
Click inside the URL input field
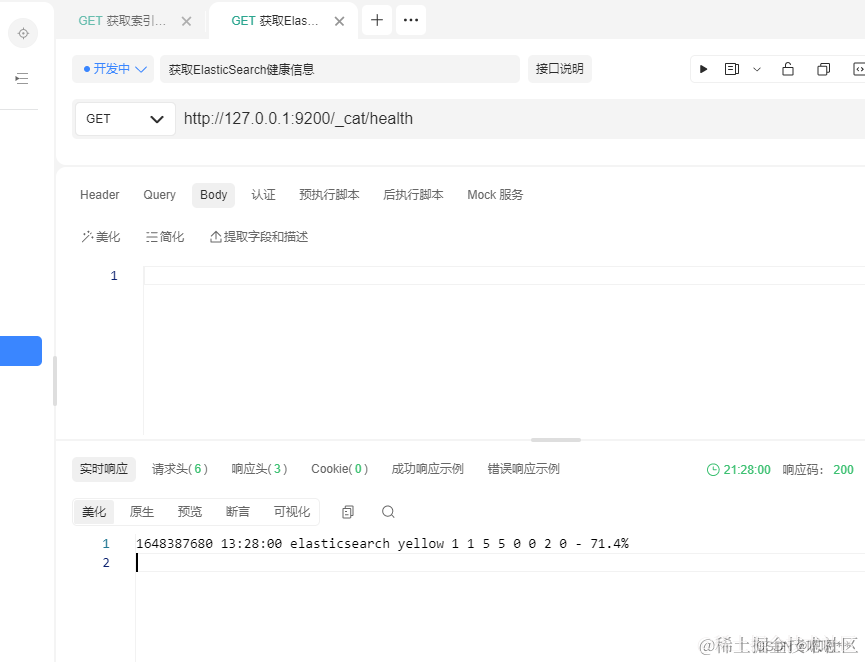point(400,118)
